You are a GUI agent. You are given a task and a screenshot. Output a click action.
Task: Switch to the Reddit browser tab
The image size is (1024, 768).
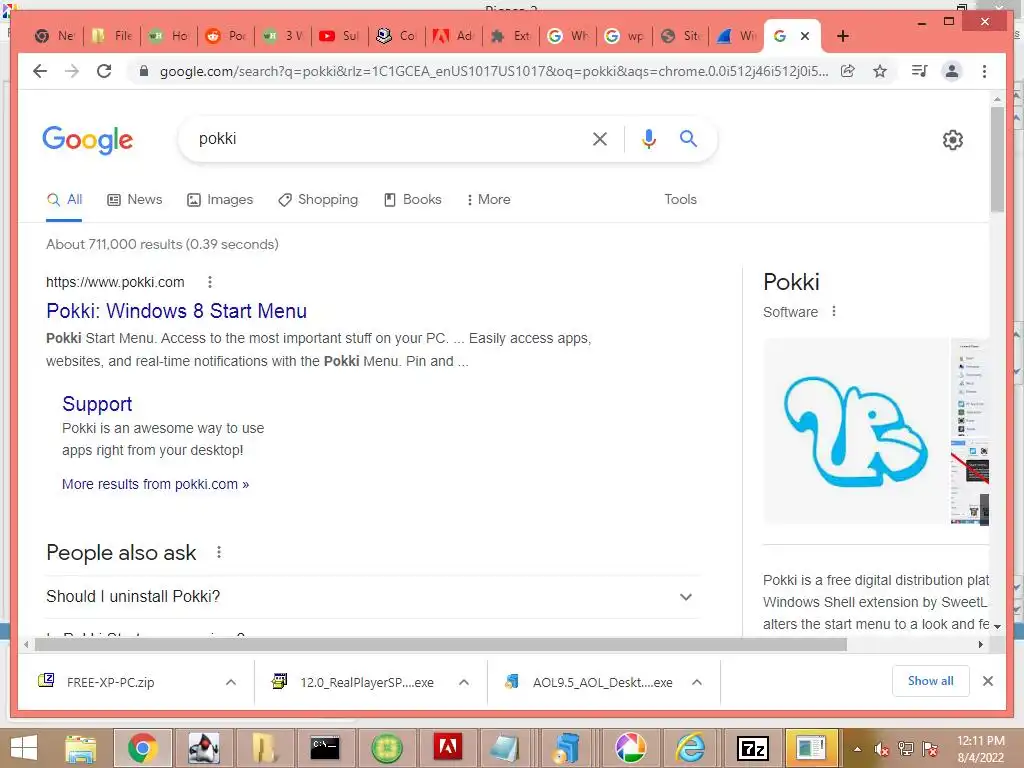225,36
